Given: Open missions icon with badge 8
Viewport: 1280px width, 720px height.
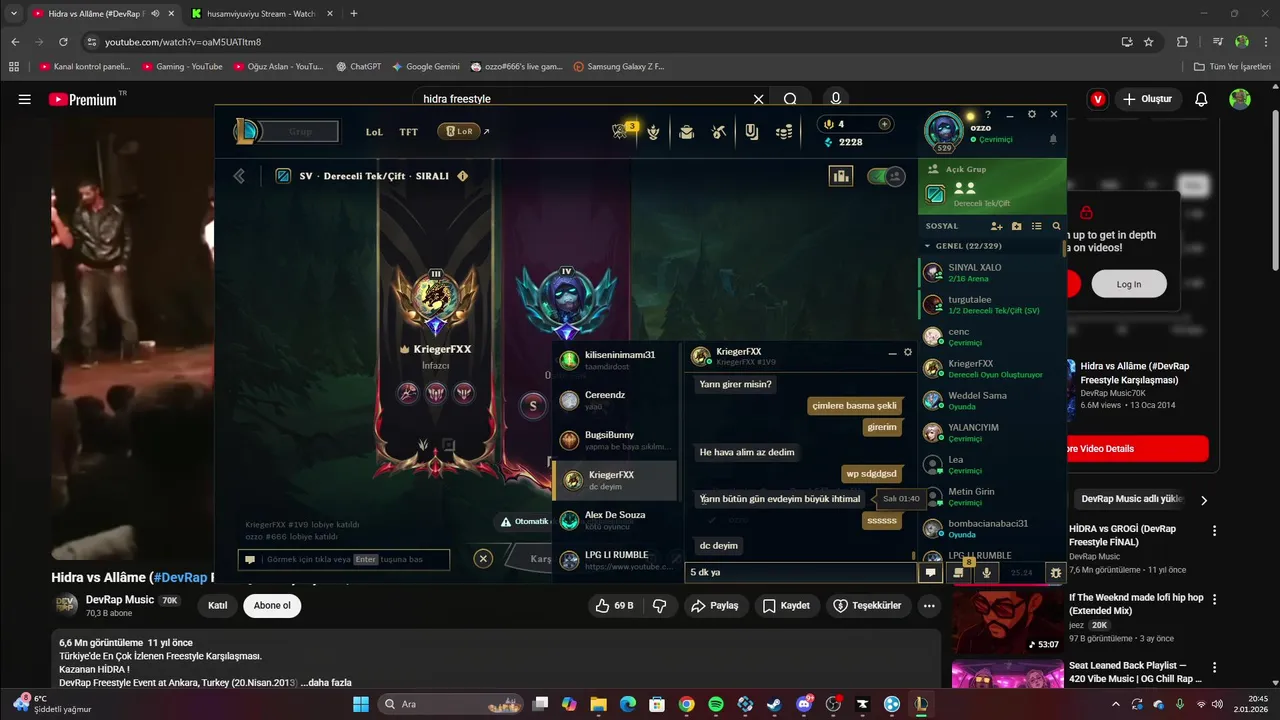Looking at the screenshot, I should pos(960,572).
